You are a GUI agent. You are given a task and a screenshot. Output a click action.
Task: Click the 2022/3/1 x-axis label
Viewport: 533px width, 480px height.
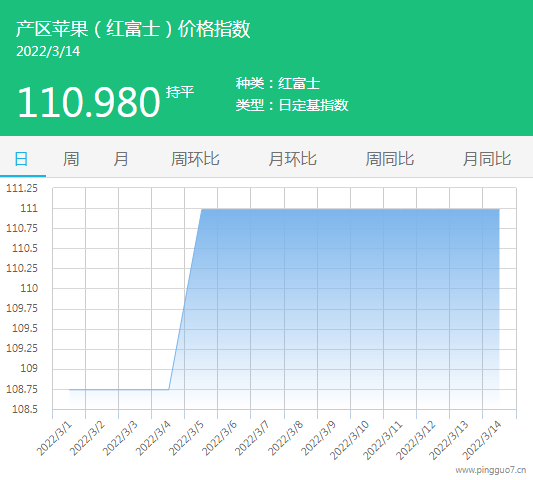[x=54, y=438]
